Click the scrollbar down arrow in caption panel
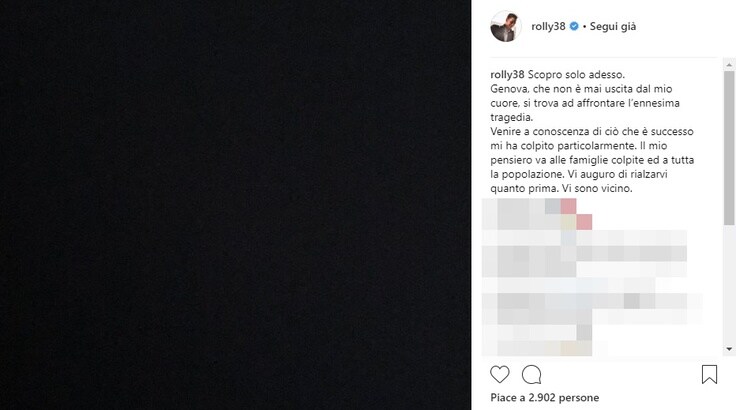Image resolution: width=736 pixels, height=410 pixels. 729,349
